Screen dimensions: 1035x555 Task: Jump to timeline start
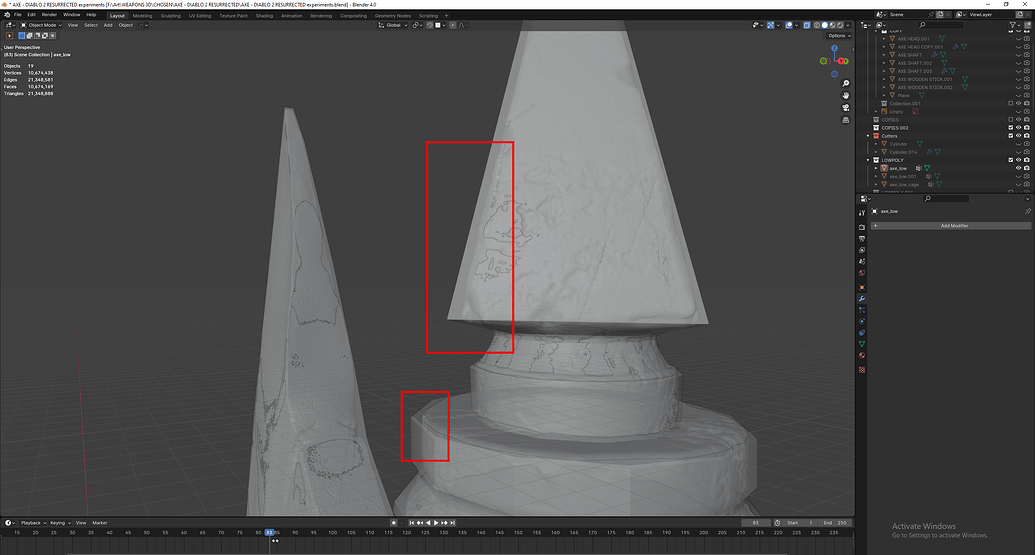(x=411, y=523)
